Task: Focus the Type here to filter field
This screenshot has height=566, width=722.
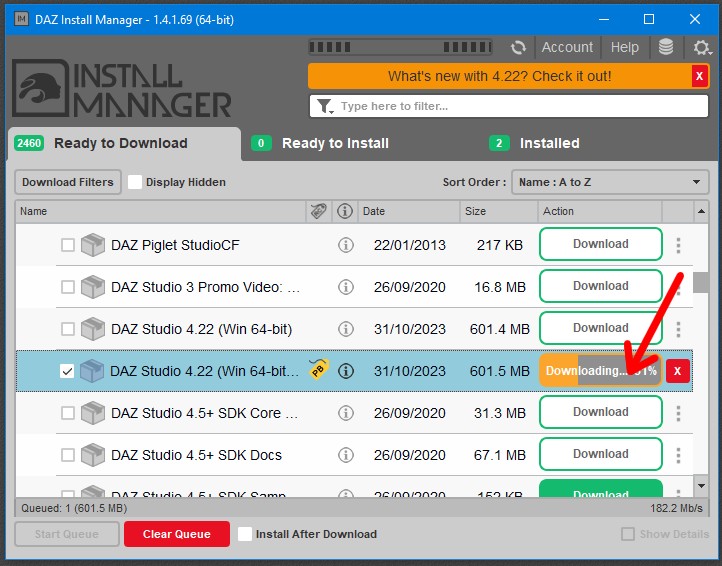Action: point(509,106)
